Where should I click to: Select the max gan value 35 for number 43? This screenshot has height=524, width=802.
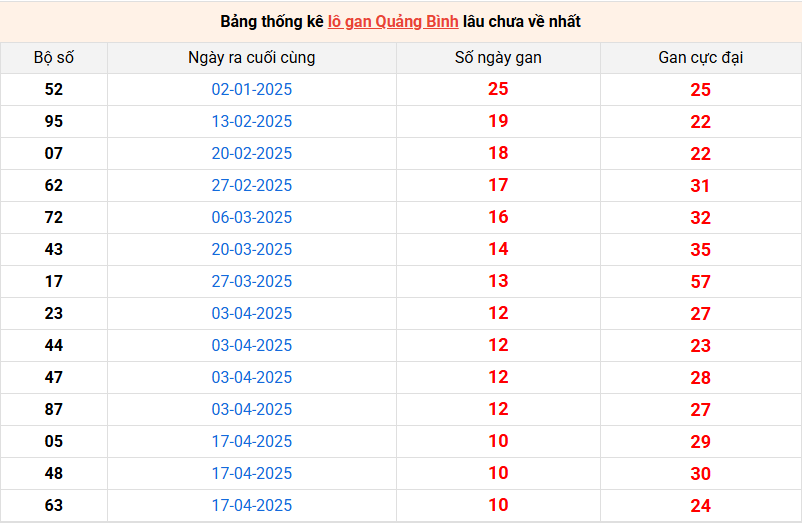tap(700, 250)
